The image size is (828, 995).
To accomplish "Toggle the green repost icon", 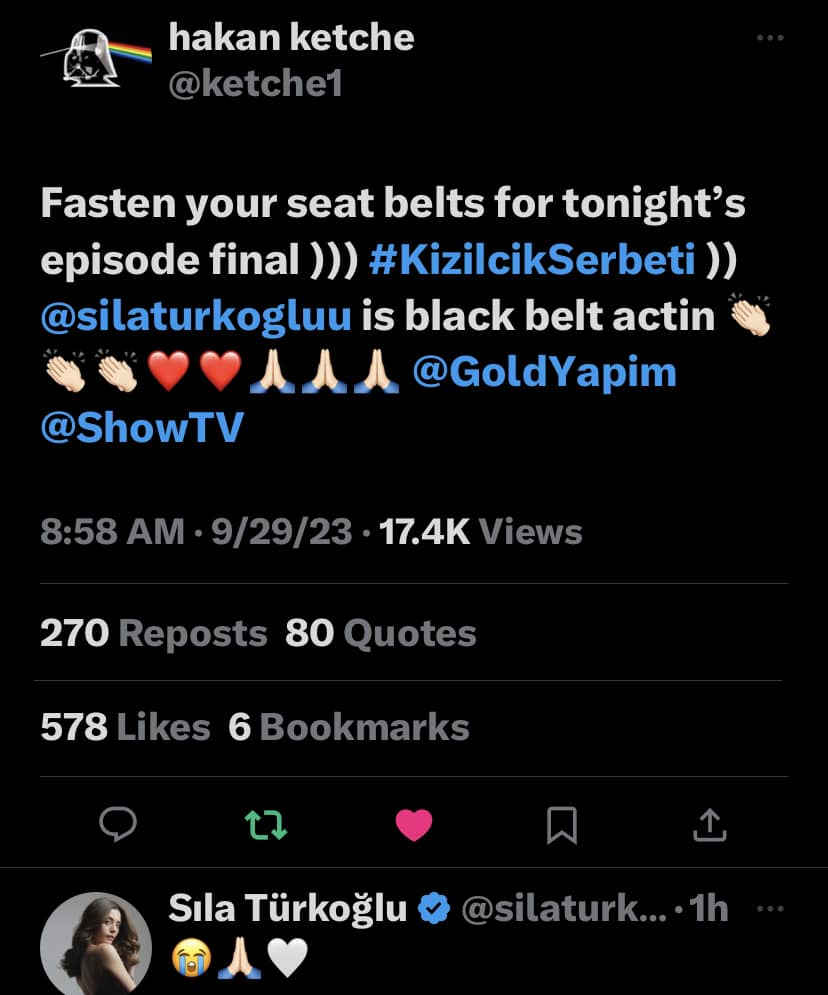I will click(x=266, y=824).
